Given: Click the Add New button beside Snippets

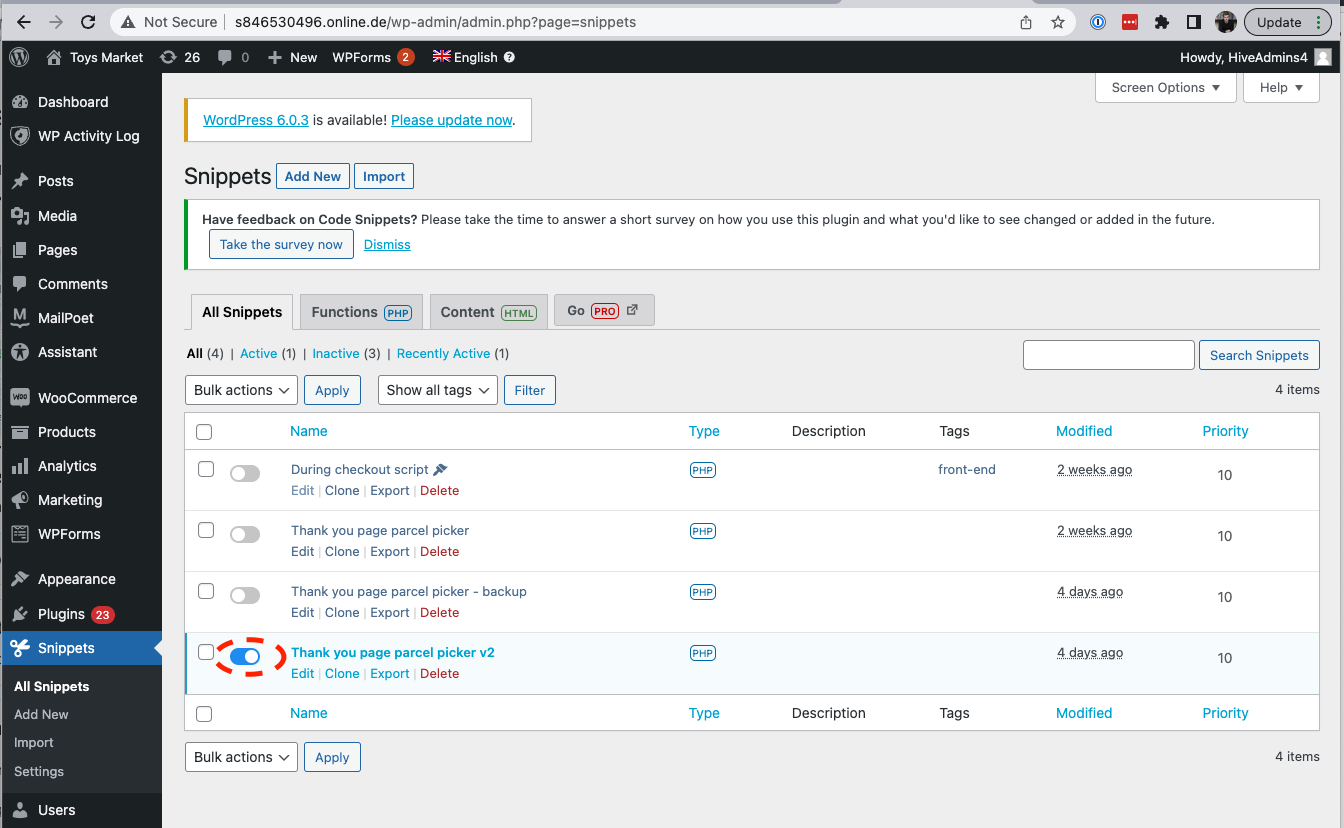Looking at the screenshot, I should click(x=313, y=176).
